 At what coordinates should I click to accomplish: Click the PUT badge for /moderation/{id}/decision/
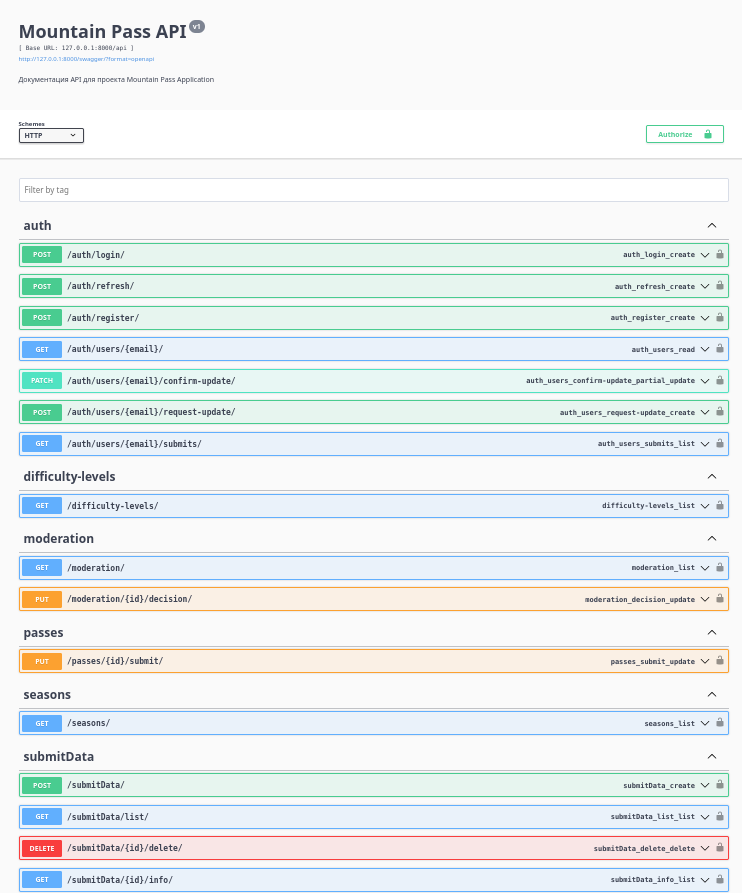42,599
